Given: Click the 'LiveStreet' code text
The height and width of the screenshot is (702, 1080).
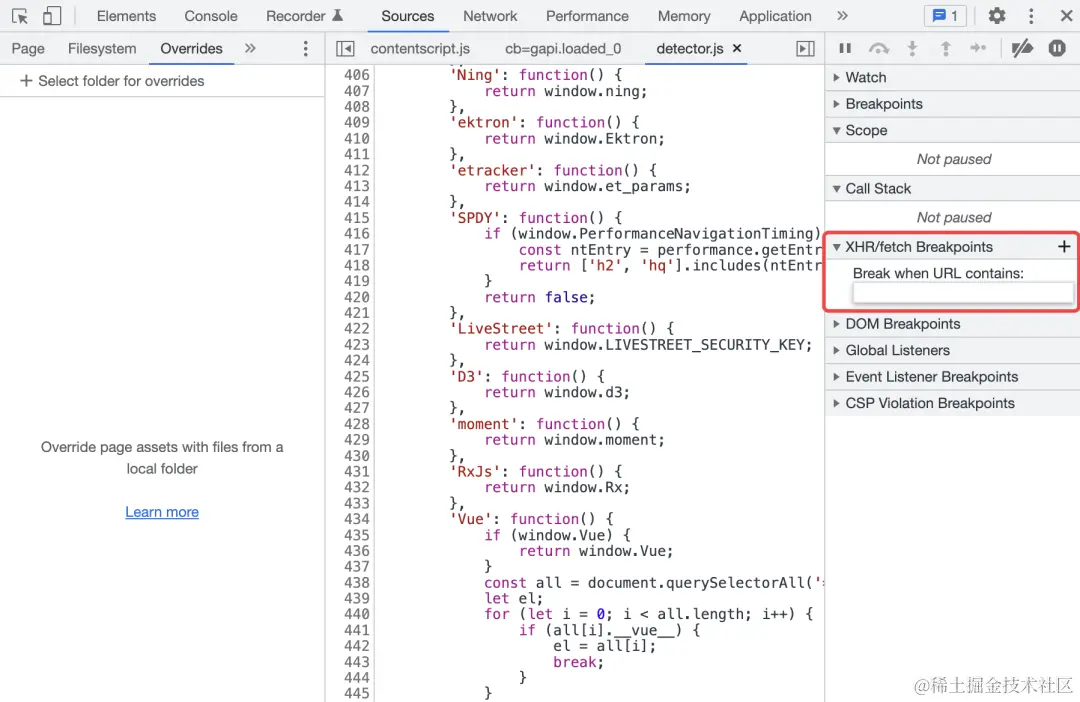Looking at the screenshot, I should [501, 329].
